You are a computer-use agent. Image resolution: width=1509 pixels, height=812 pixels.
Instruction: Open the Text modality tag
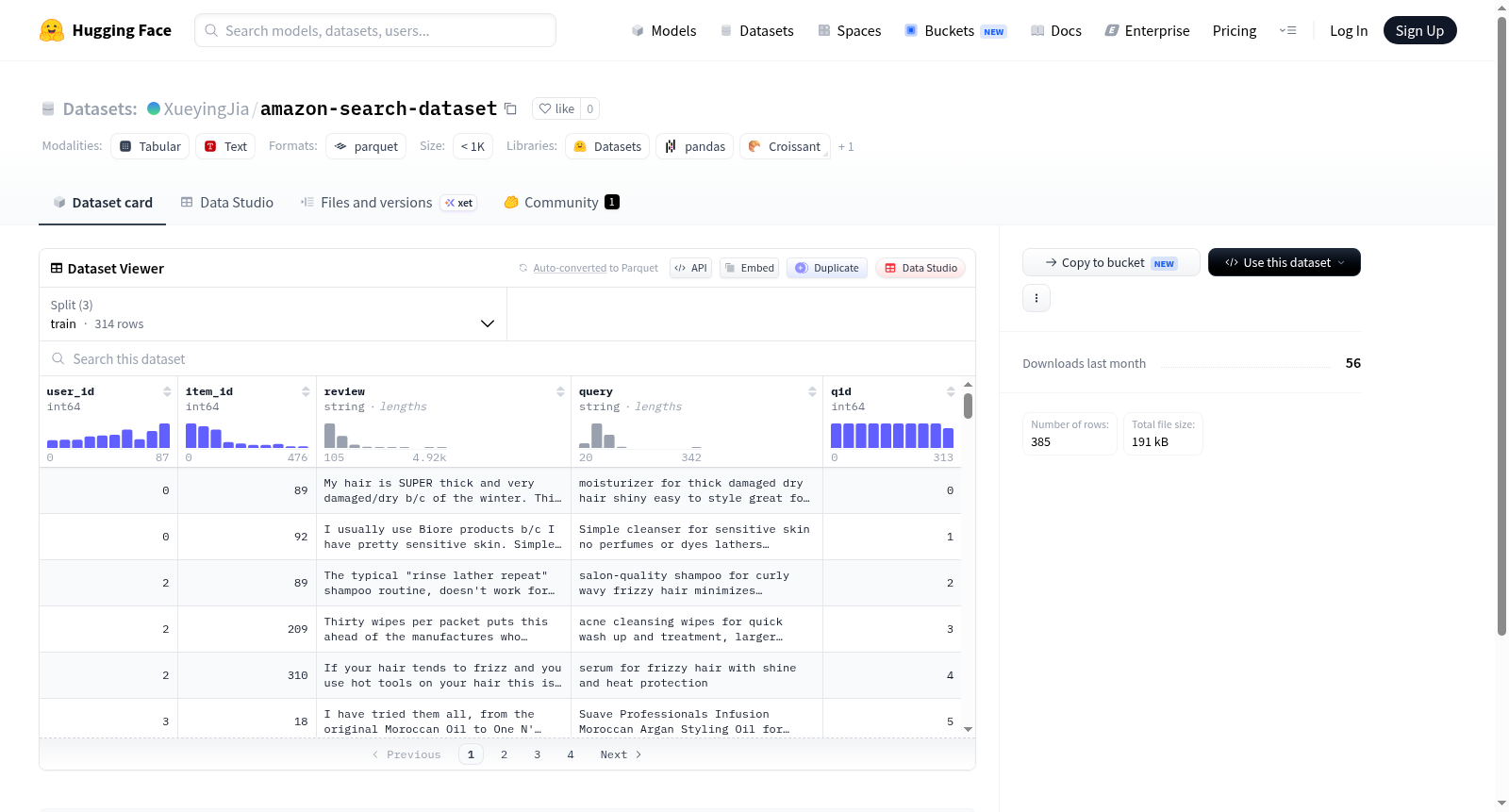coord(225,146)
